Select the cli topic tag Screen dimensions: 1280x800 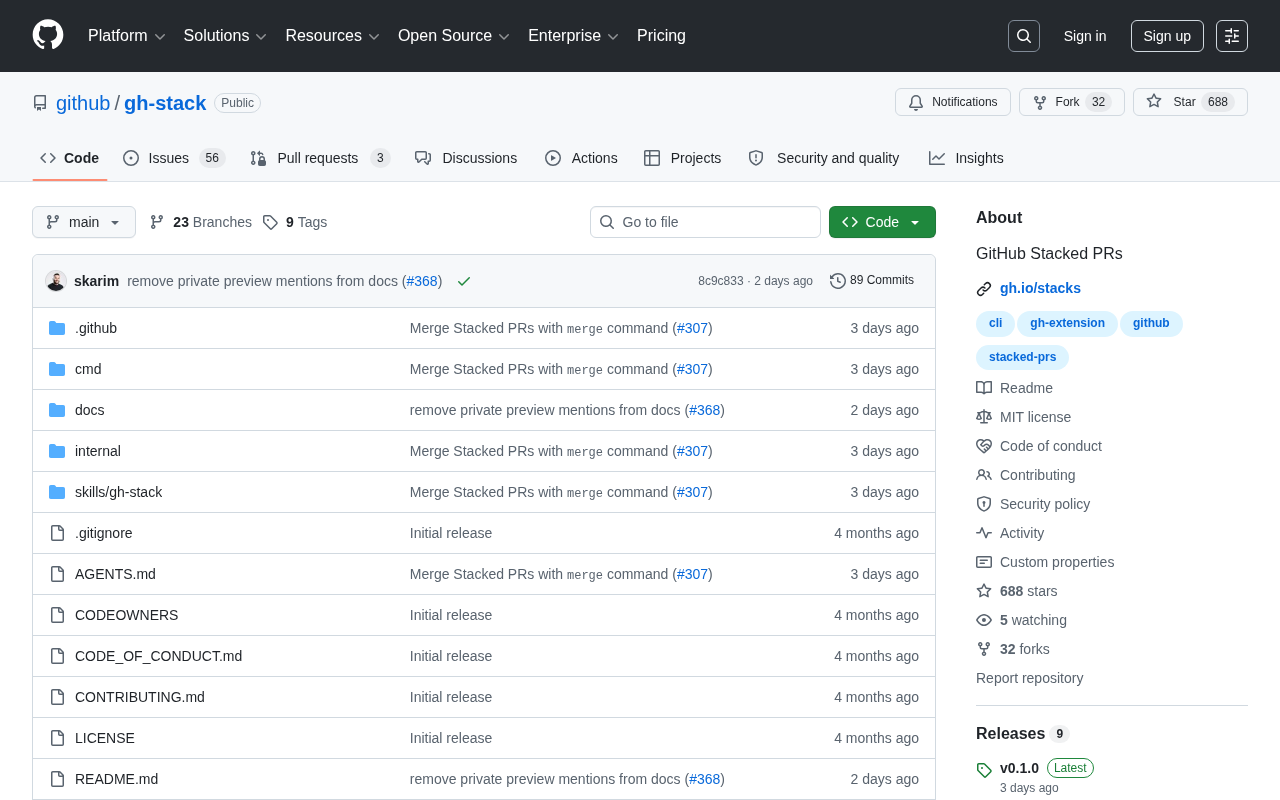995,323
